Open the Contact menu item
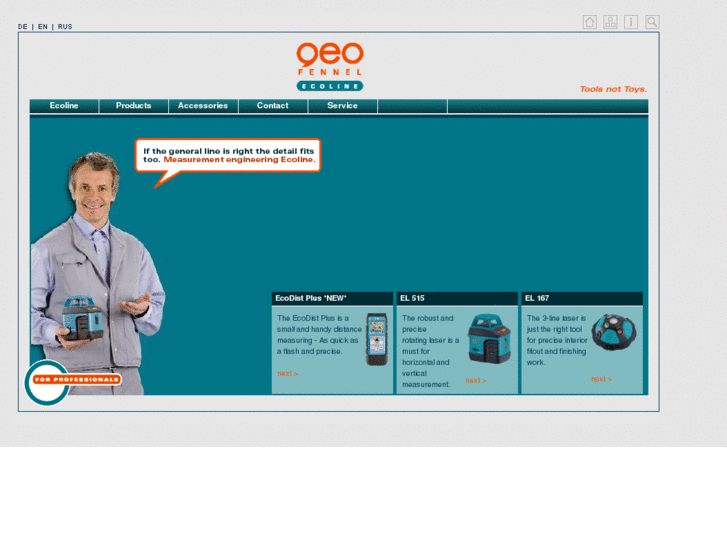Viewport: 727px width, 545px height. (x=273, y=106)
